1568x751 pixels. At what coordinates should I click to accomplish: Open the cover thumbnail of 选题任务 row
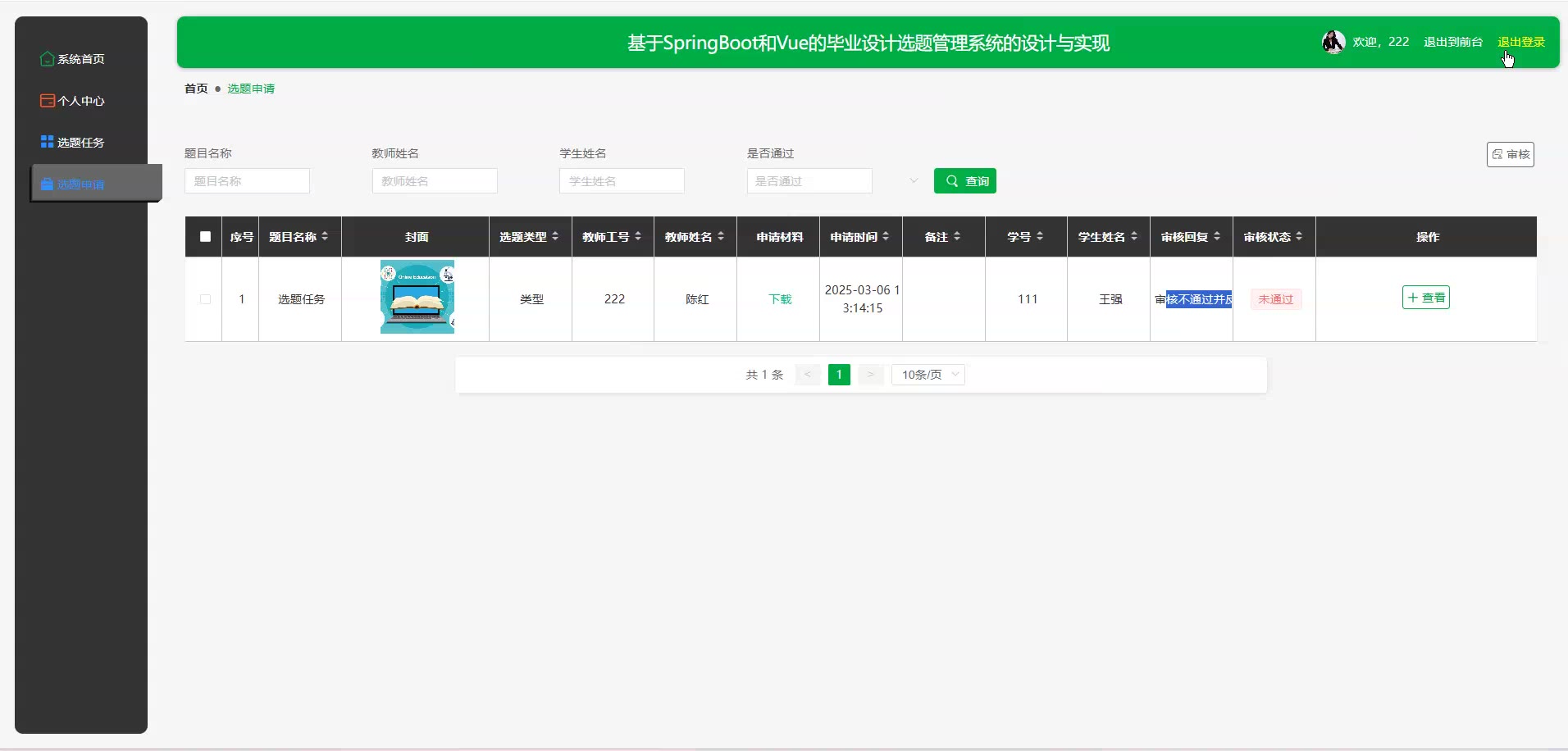point(417,297)
